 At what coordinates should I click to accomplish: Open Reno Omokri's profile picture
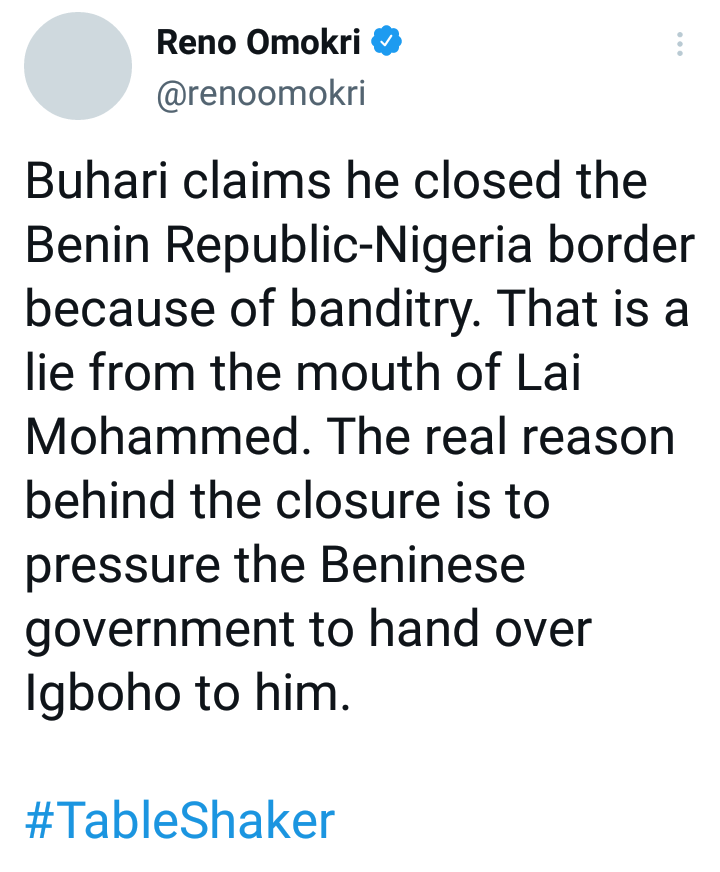point(78,66)
